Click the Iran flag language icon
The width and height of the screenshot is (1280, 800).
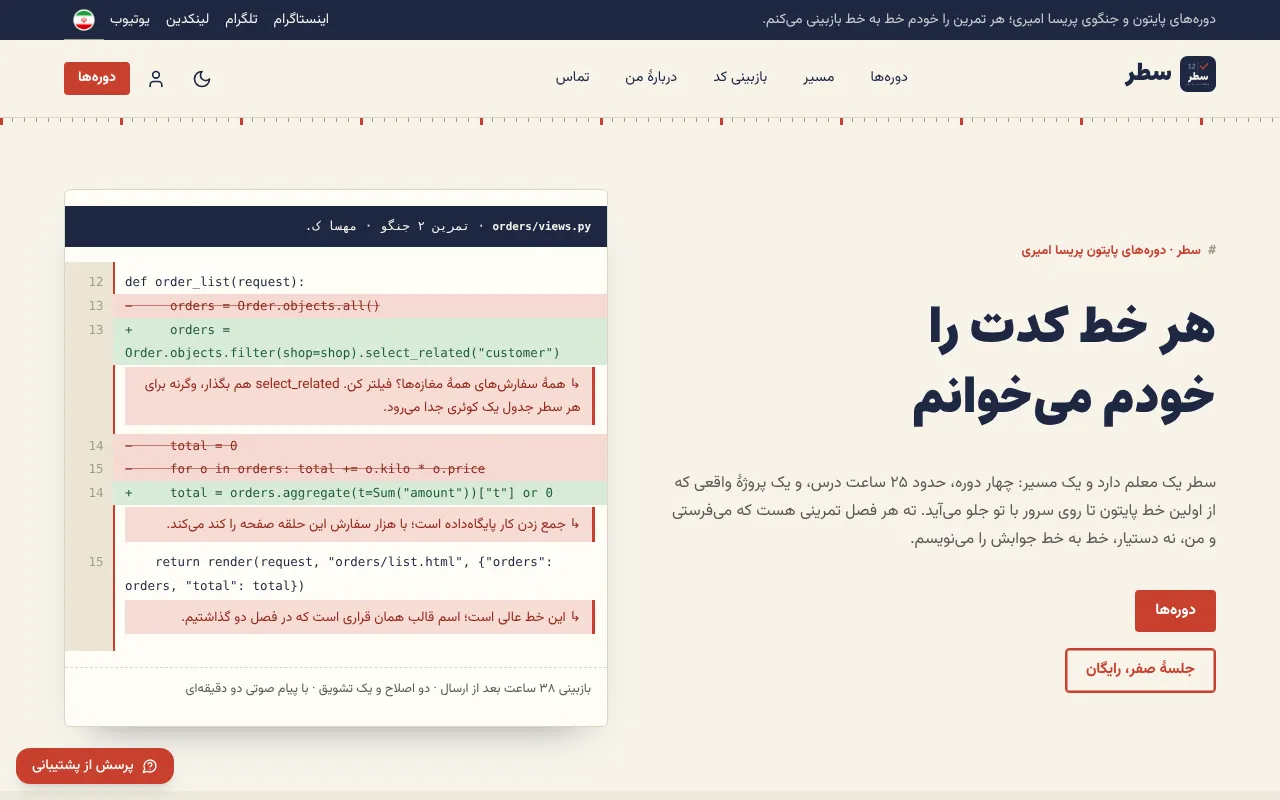(x=84, y=19)
